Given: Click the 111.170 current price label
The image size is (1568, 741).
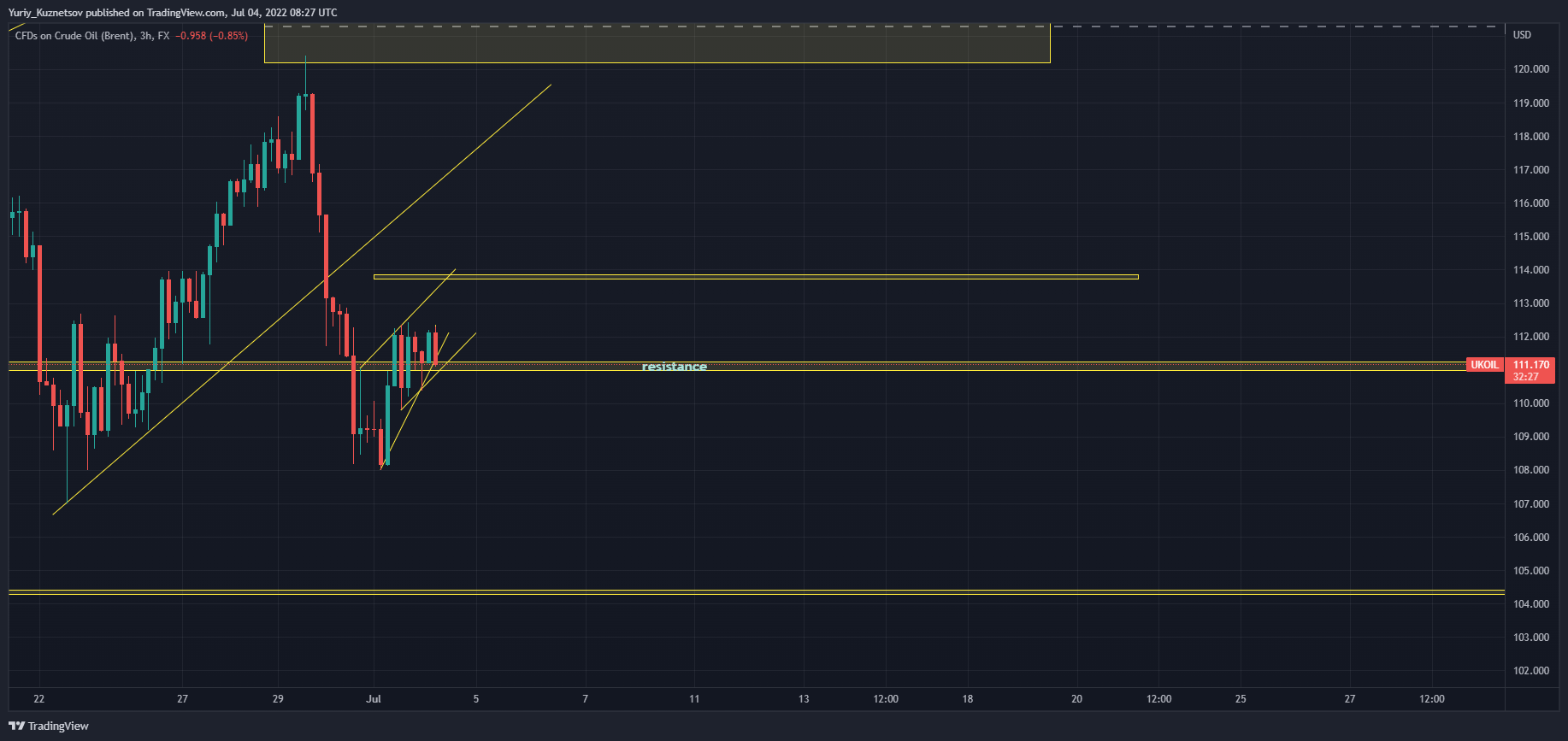Looking at the screenshot, I should (1530, 365).
